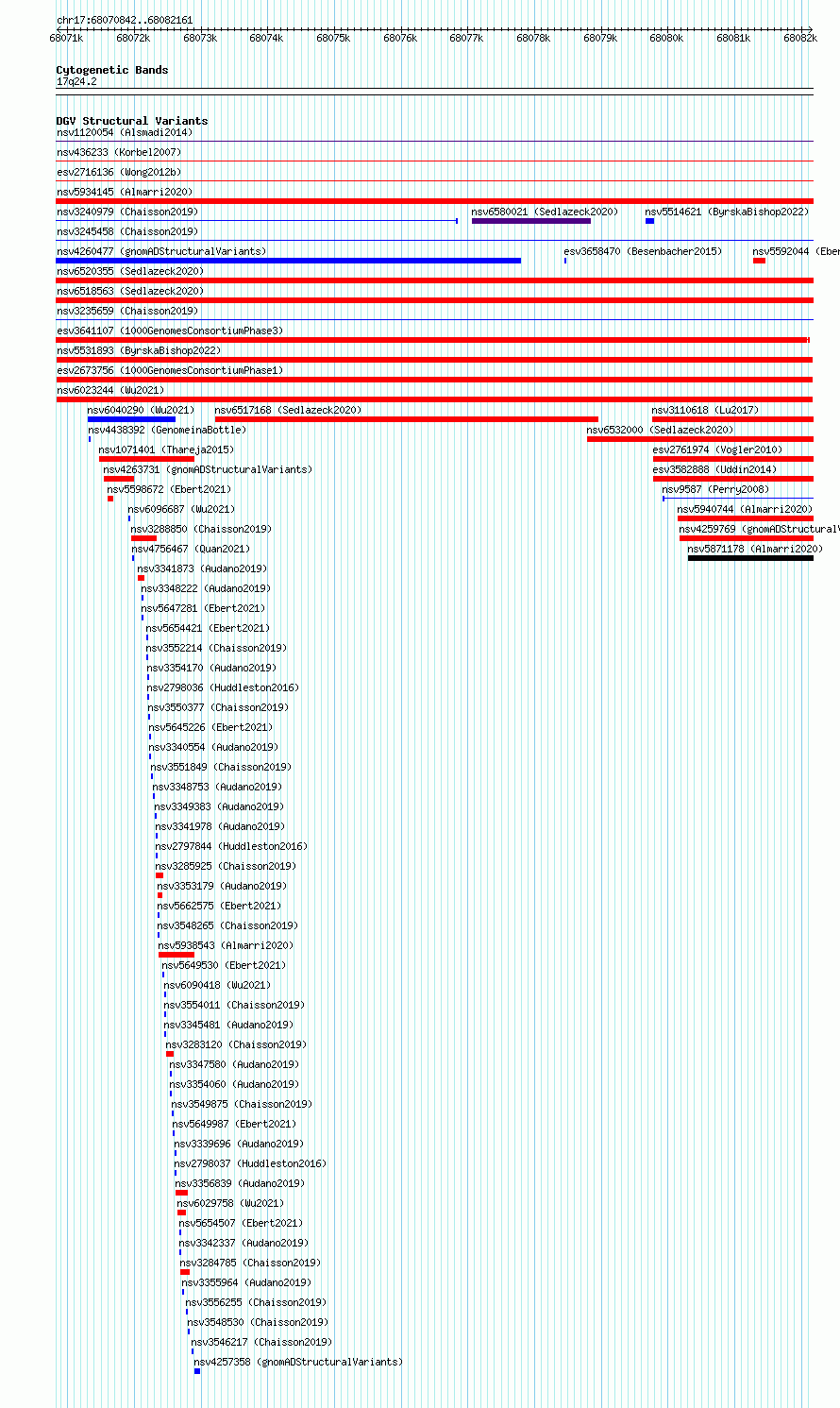Click the blue nsv4260477 gnomAD bar
This screenshot has height=1408, width=840.
(289, 261)
